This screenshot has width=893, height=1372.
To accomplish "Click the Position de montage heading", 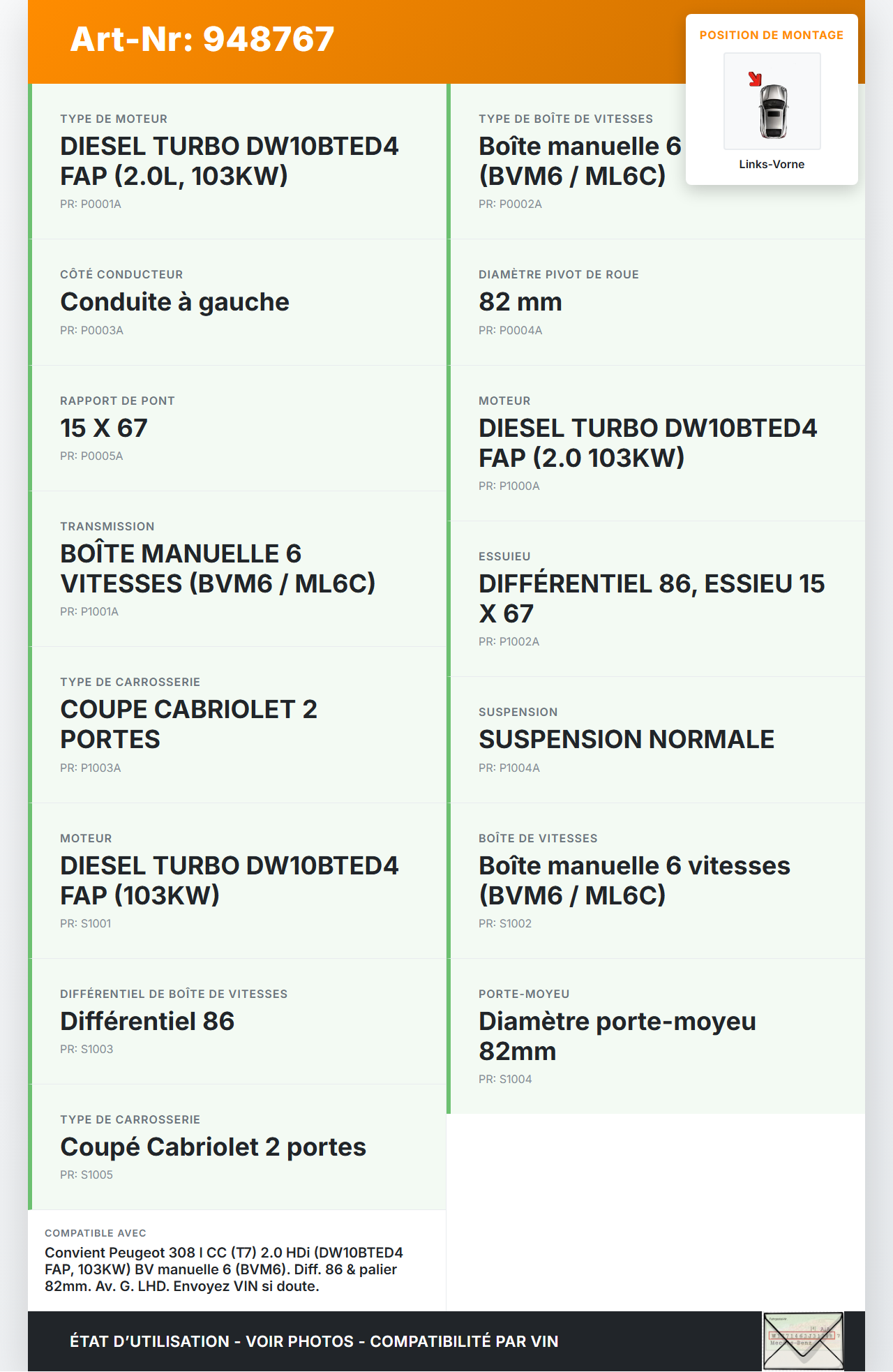I will [x=772, y=35].
